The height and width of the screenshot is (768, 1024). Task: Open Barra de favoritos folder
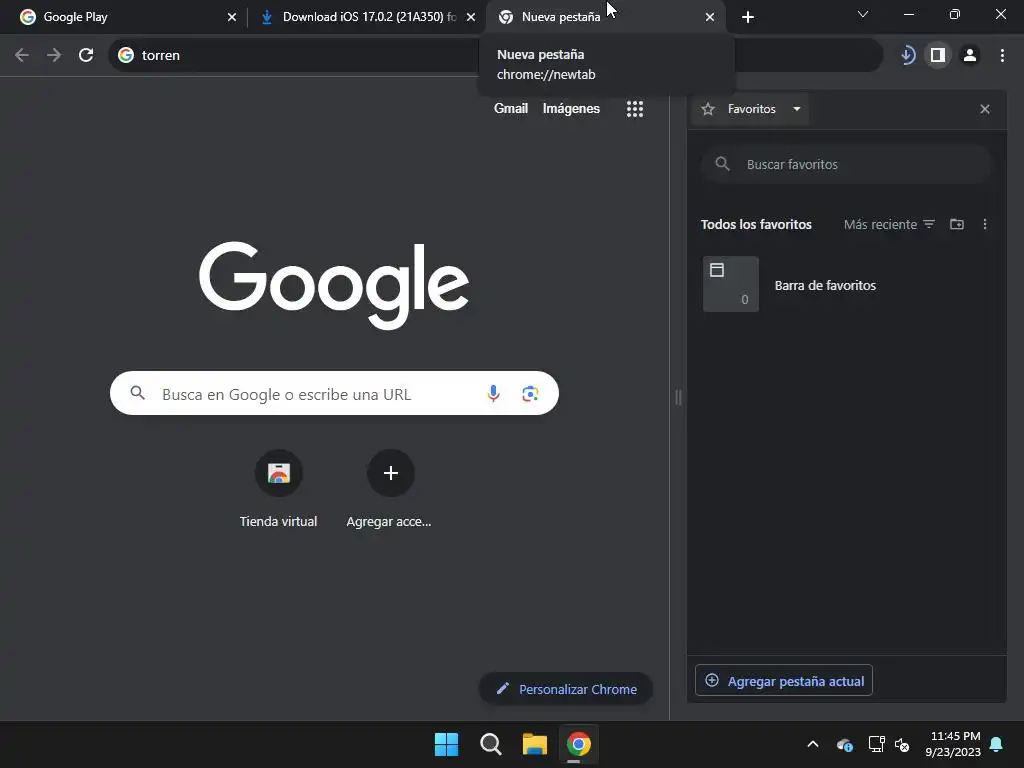[x=846, y=285]
